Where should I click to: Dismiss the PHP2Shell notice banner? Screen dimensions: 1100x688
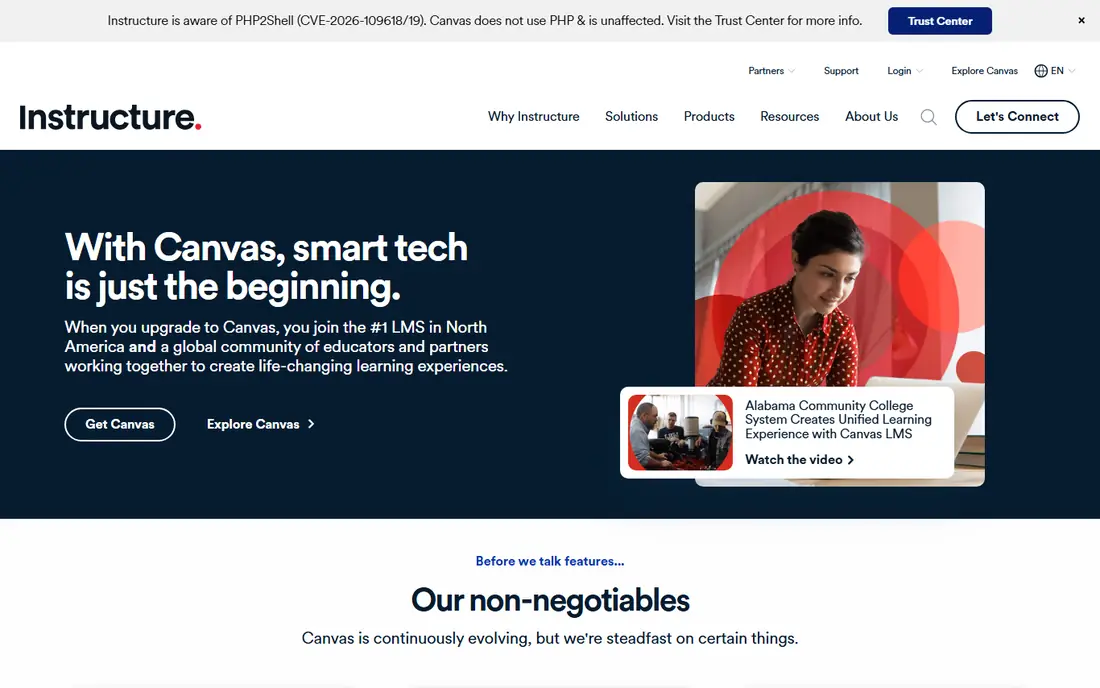coord(1081,20)
